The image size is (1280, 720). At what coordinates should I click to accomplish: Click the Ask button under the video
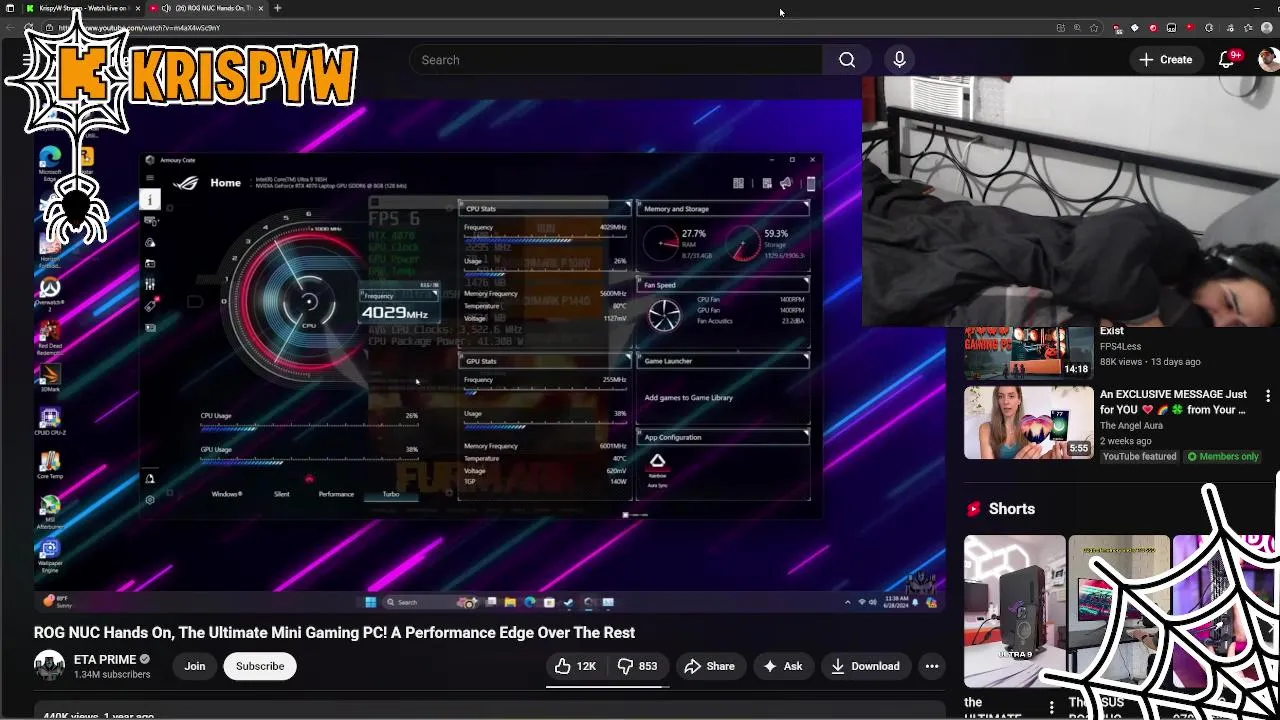click(783, 666)
